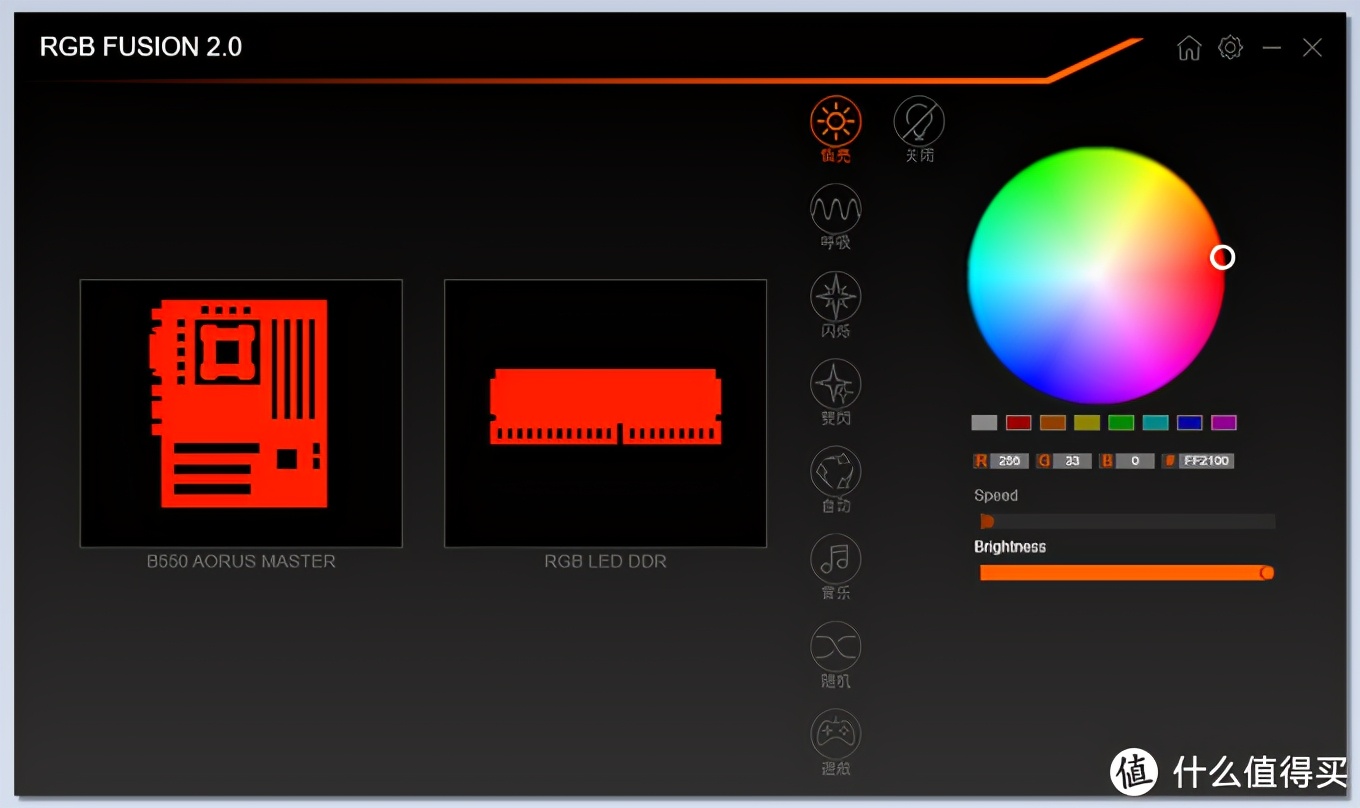Click the R red value field
The image size is (1360, 808).
pyautogui.click(x=1009, y=461)
